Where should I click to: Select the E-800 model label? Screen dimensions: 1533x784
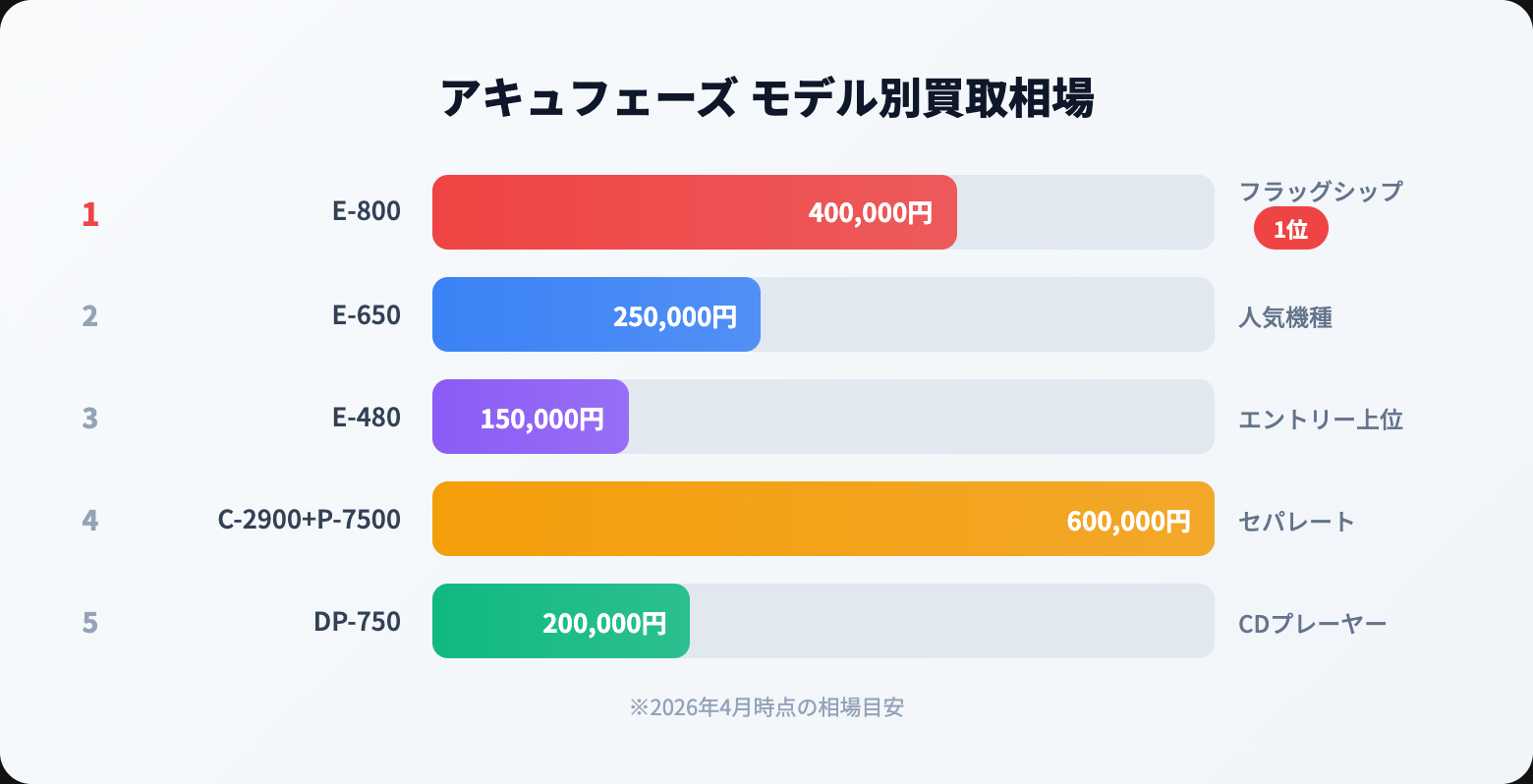pos(367,211)
